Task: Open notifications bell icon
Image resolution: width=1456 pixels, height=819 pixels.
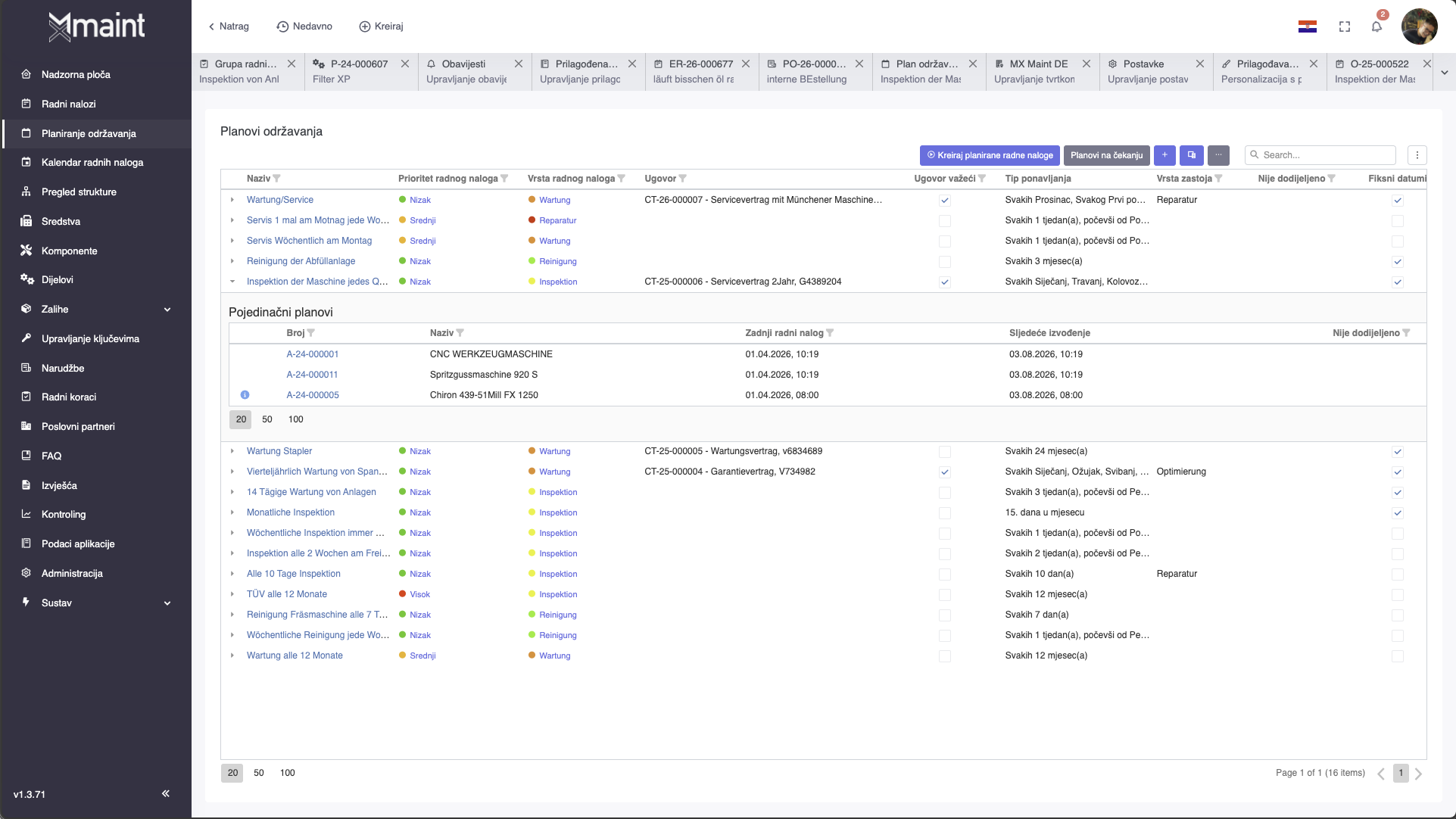Action: coord(1376,26)
